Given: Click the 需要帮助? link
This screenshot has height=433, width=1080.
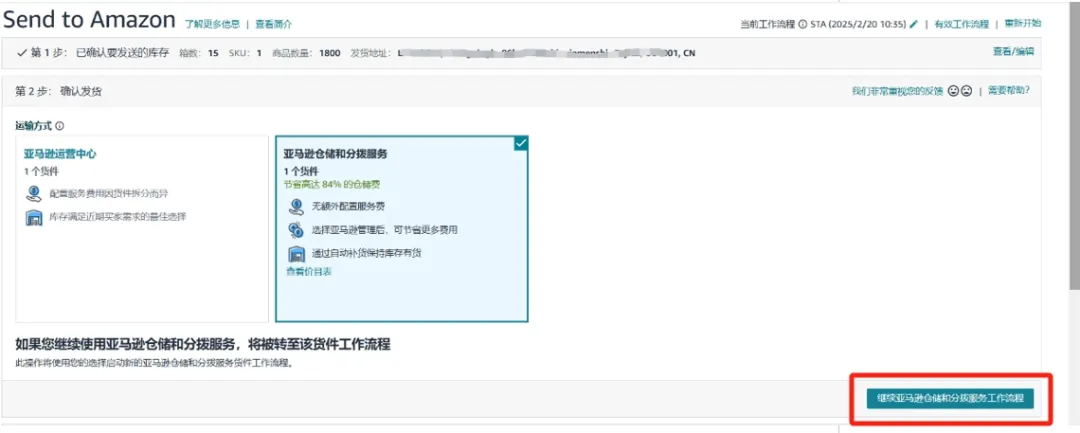Looking at the screenshot, I should [1008, 91].
